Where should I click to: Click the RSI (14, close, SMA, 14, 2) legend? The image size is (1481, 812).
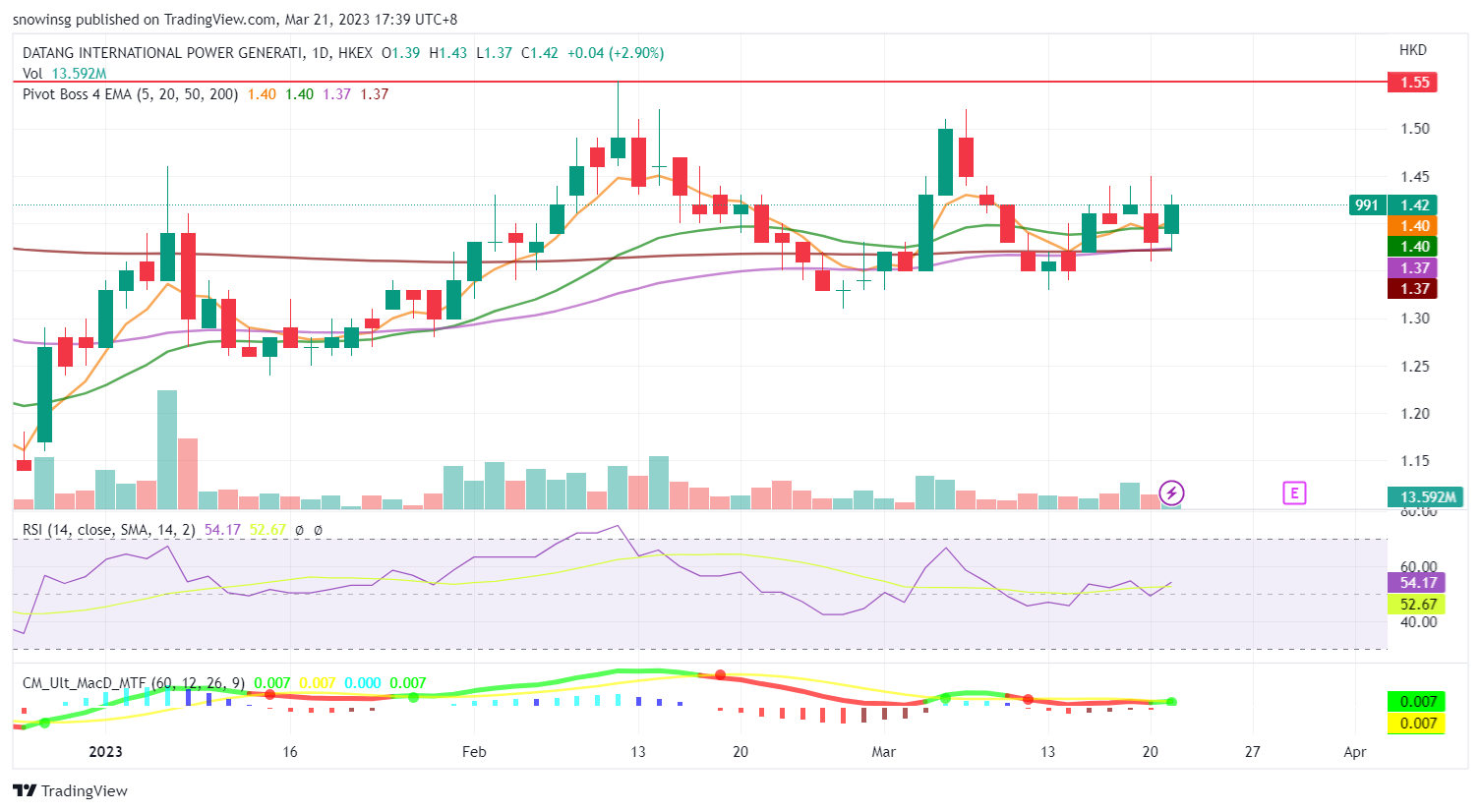coord(109,530)
